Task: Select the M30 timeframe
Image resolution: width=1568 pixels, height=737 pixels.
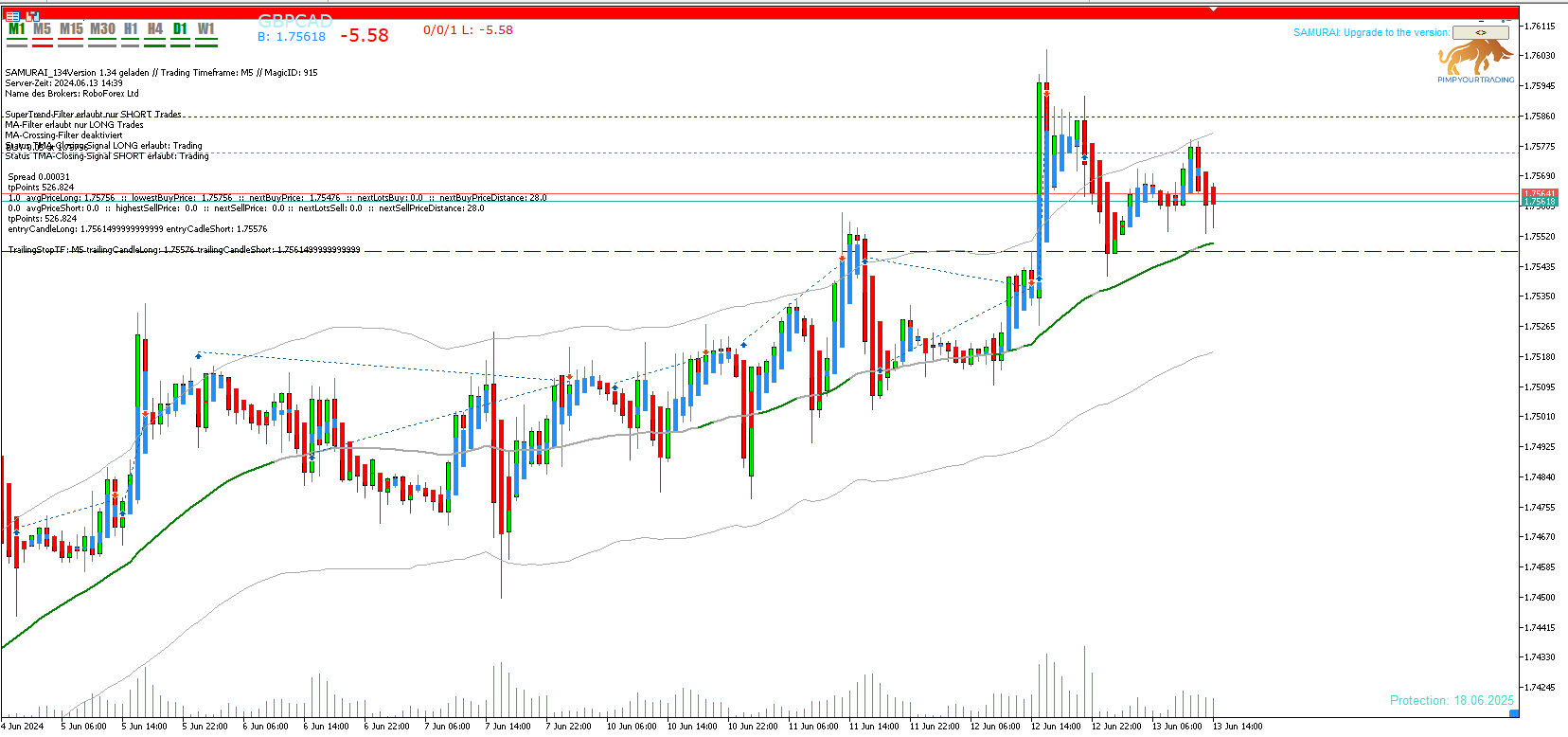Action: (102, 29)
